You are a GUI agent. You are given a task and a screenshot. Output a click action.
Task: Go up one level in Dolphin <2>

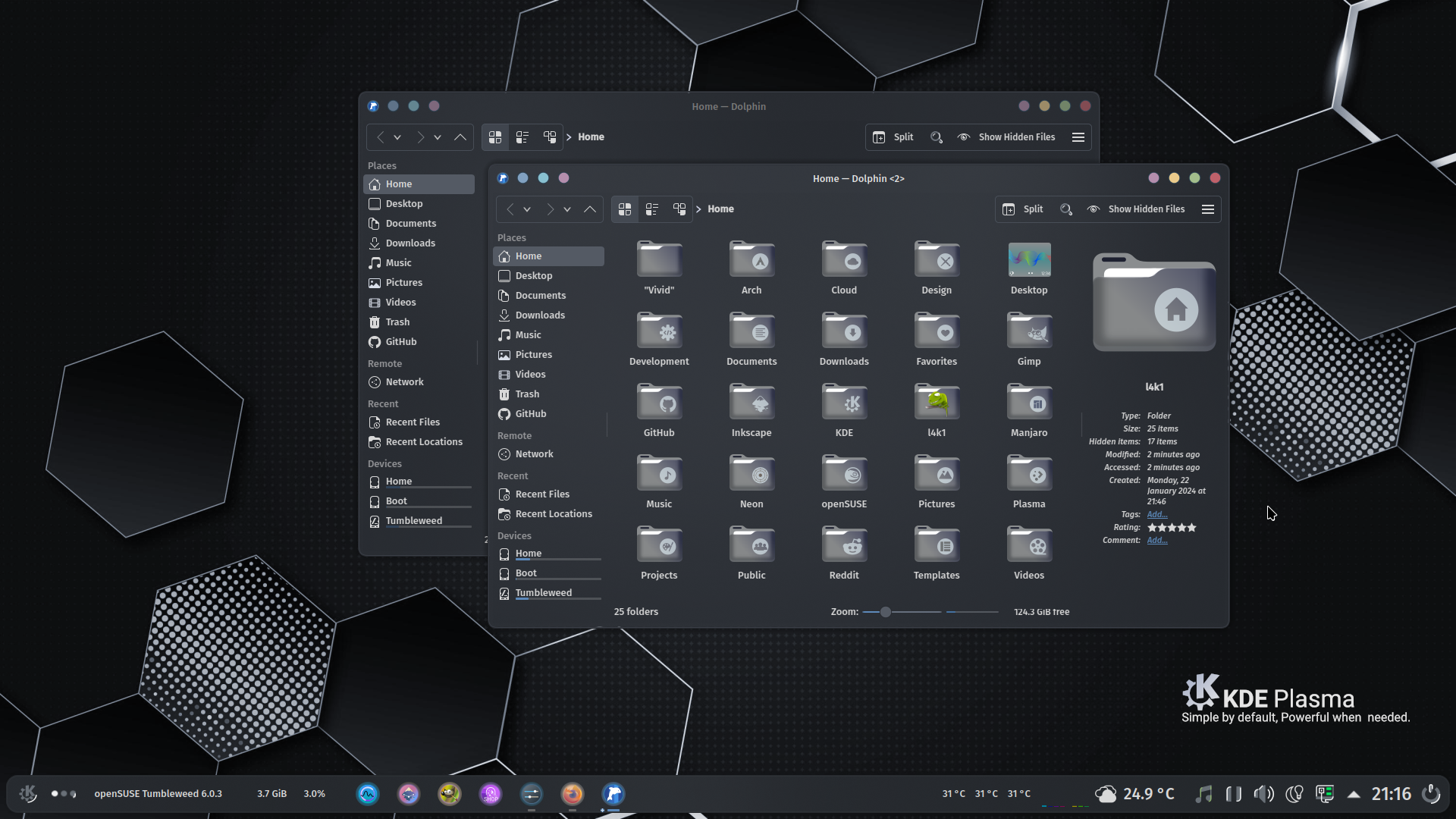coord(590,209)
